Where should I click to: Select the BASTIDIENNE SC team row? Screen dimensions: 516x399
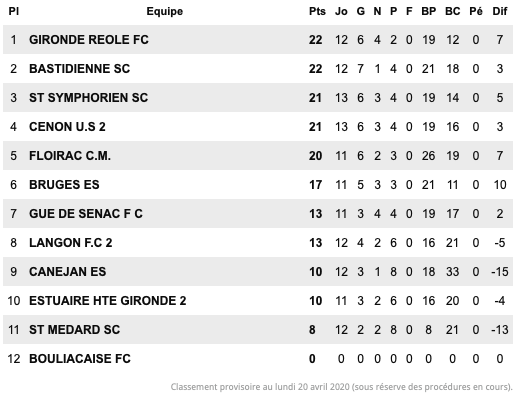258,69
